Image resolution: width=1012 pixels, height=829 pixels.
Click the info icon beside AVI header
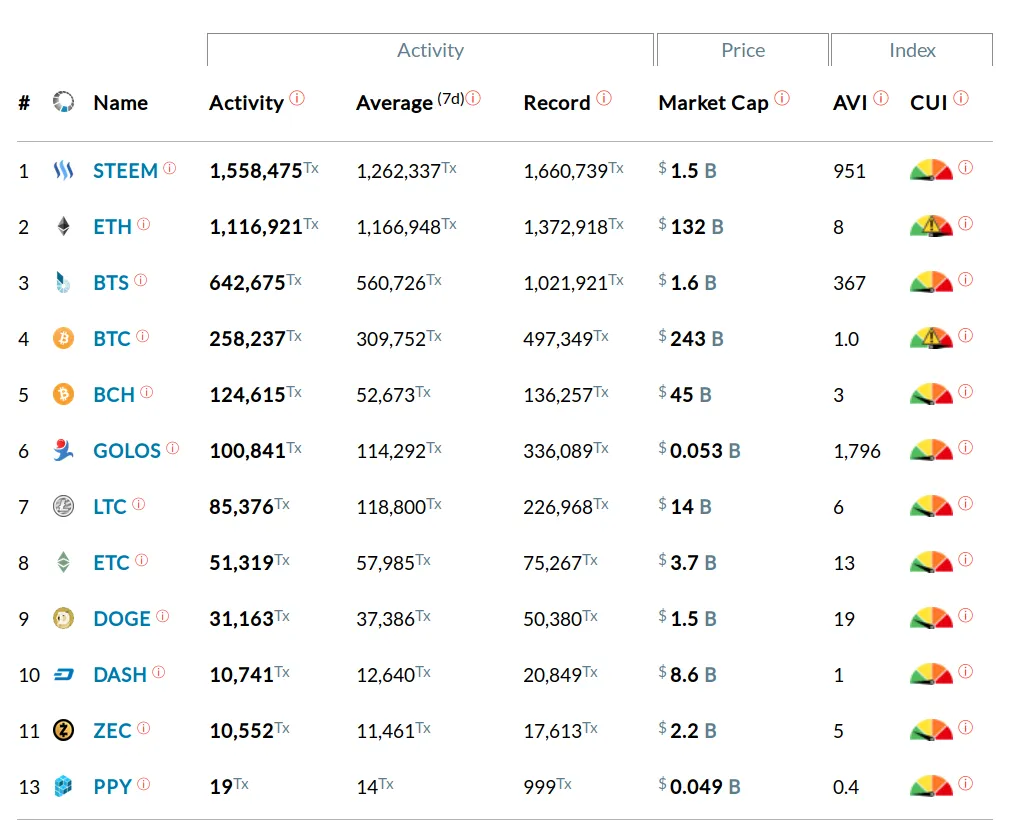(x=881, y=97)
